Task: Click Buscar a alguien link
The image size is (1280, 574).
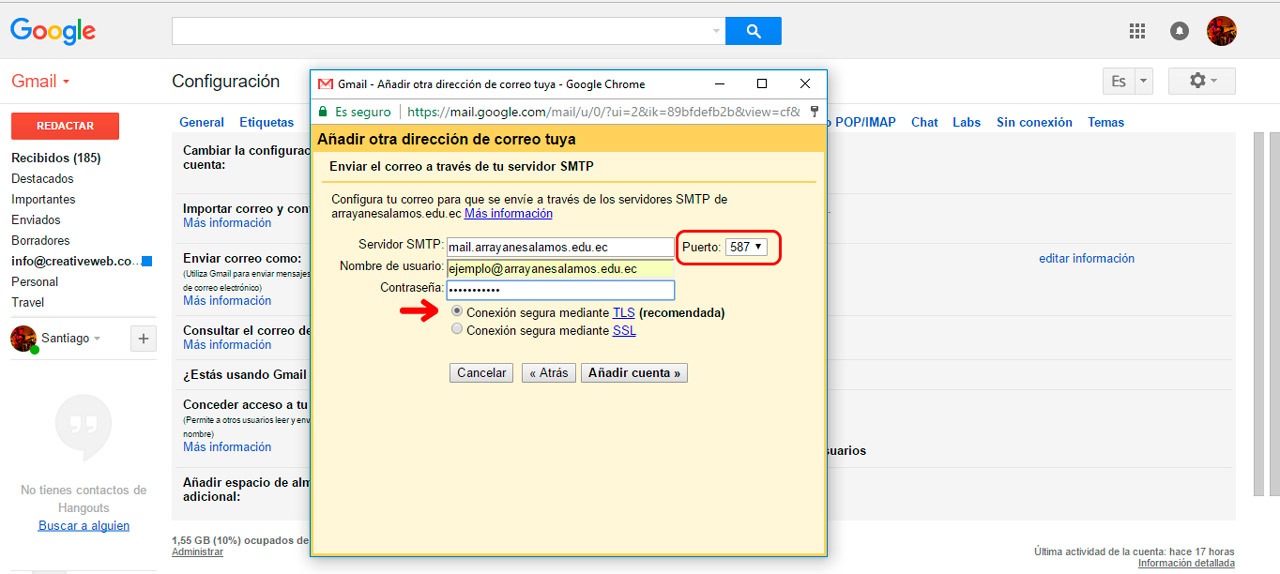Action: pos(84,526)
